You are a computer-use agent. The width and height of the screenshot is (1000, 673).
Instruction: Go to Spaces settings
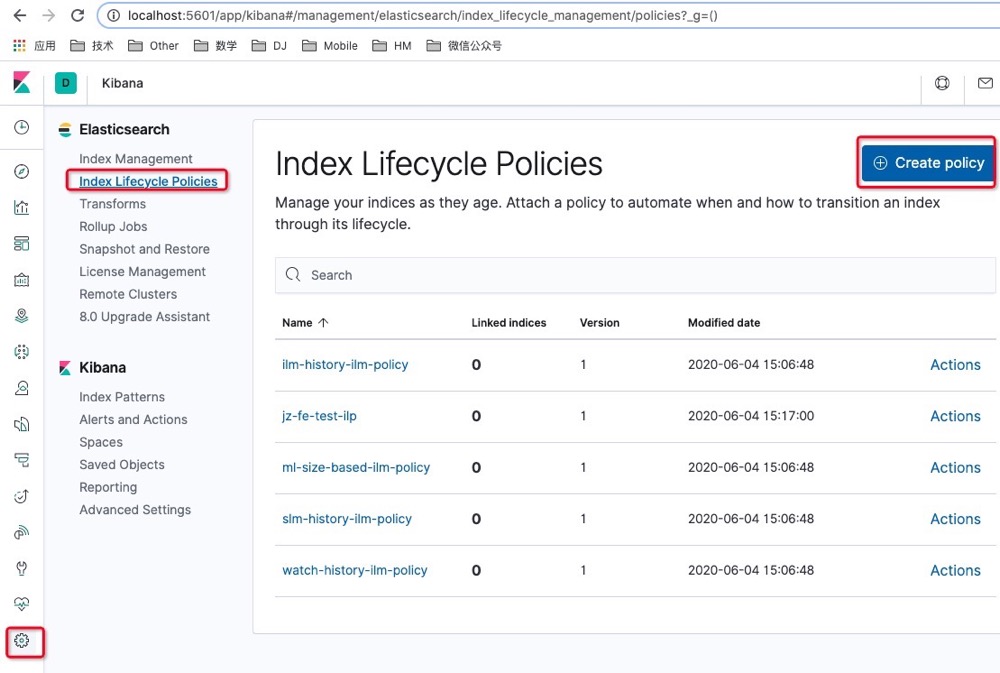click(x=101, y=442)
